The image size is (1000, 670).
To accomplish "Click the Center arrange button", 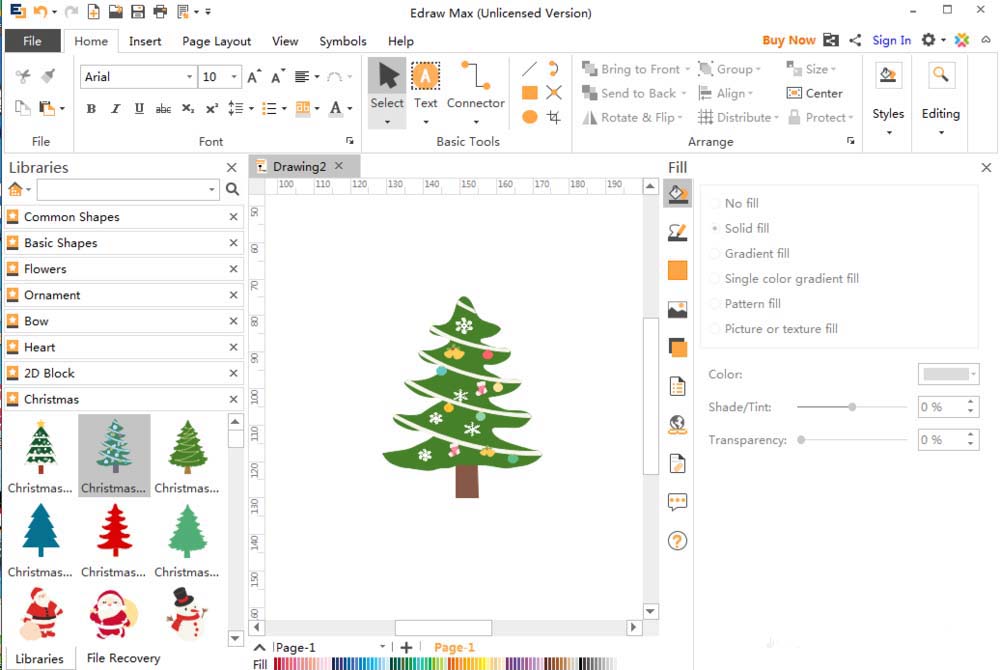I will [x=814, y=93].
